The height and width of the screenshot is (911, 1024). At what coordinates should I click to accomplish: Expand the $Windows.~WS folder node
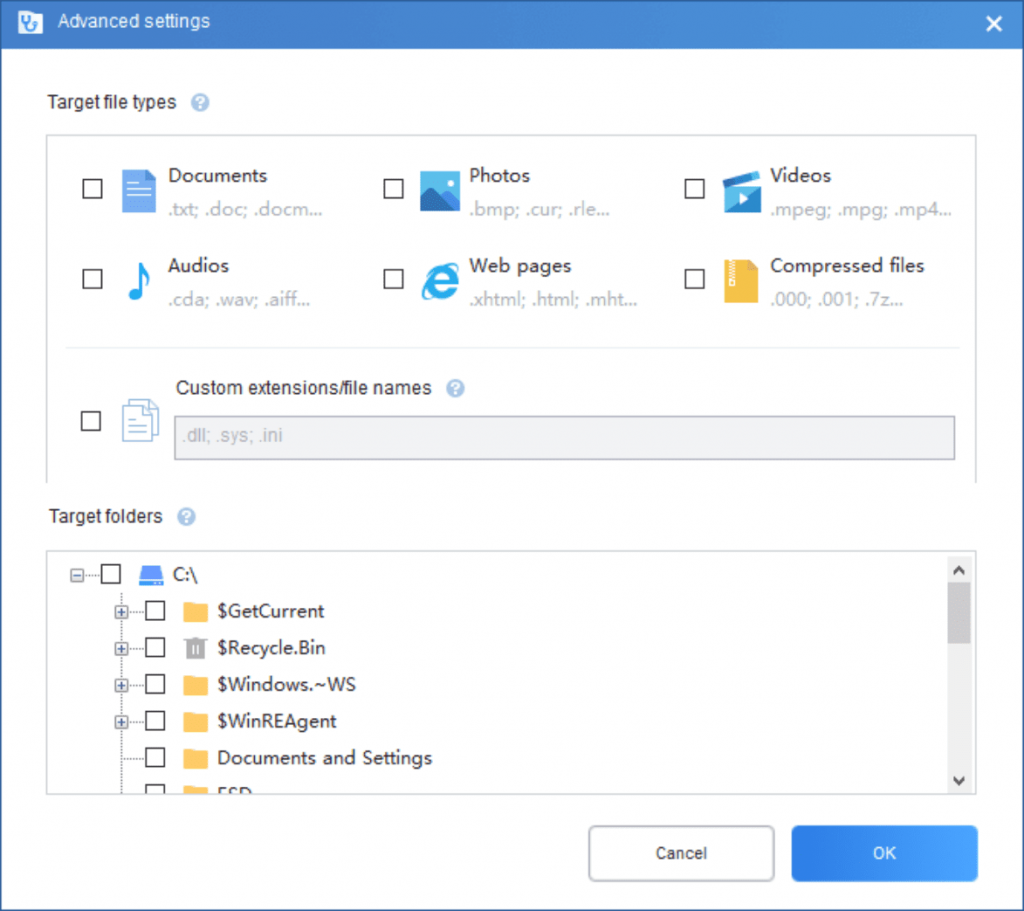121,685
